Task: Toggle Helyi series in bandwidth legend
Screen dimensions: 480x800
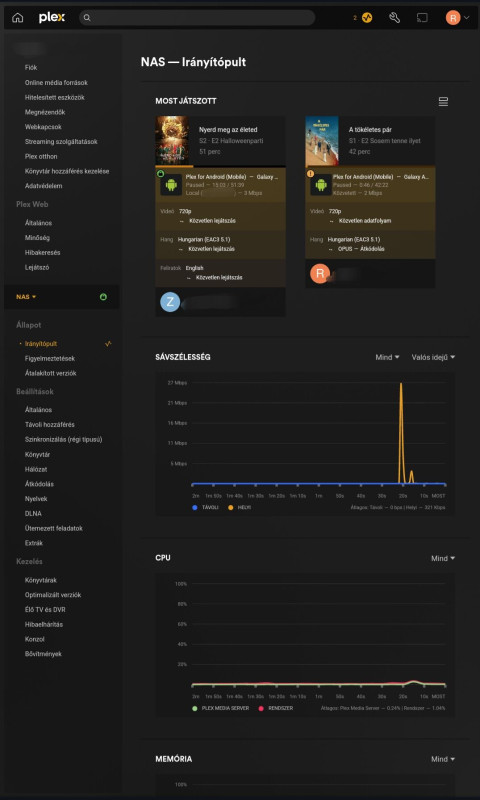Action: 239,508
